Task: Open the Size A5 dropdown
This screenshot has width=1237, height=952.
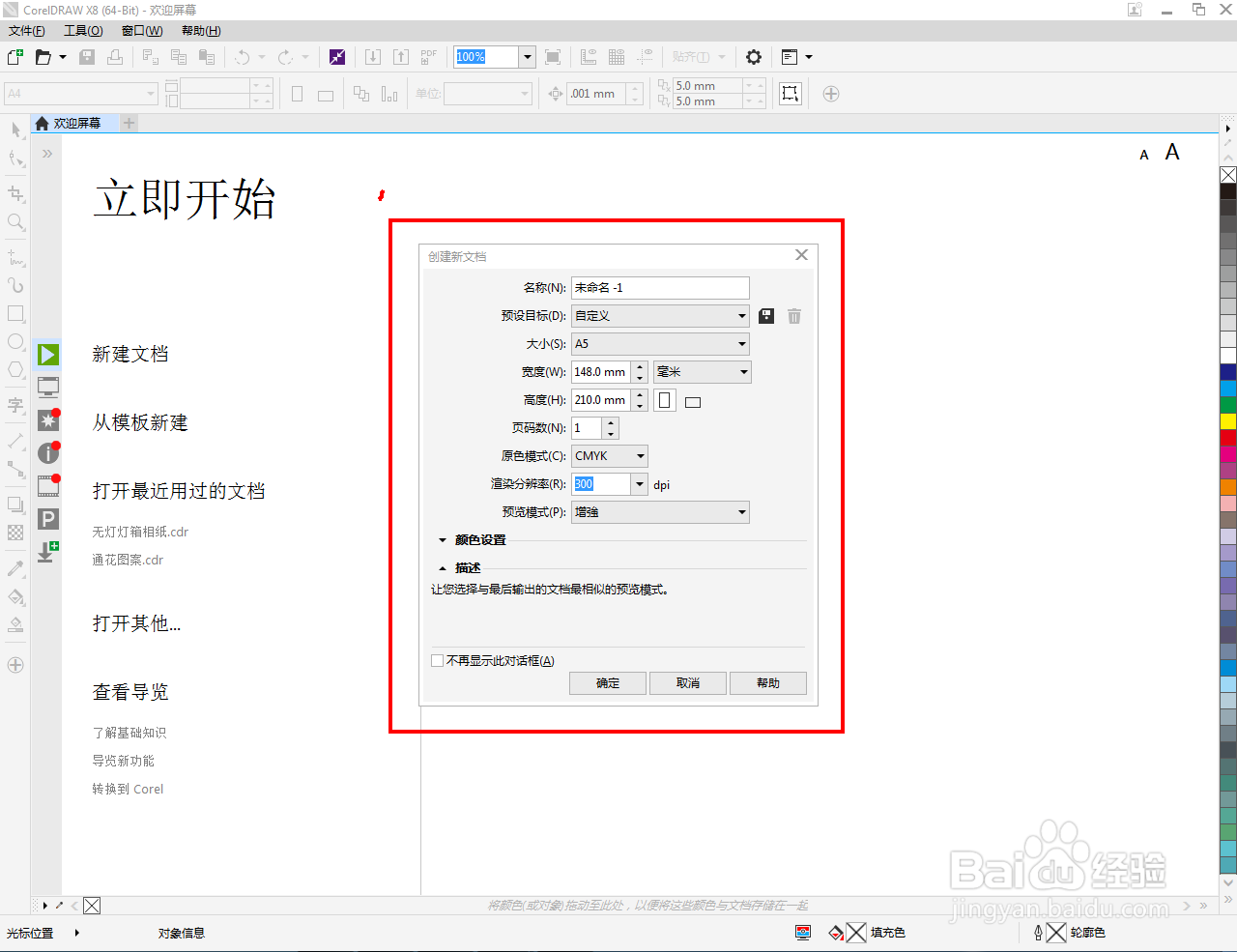Action: 660,344
